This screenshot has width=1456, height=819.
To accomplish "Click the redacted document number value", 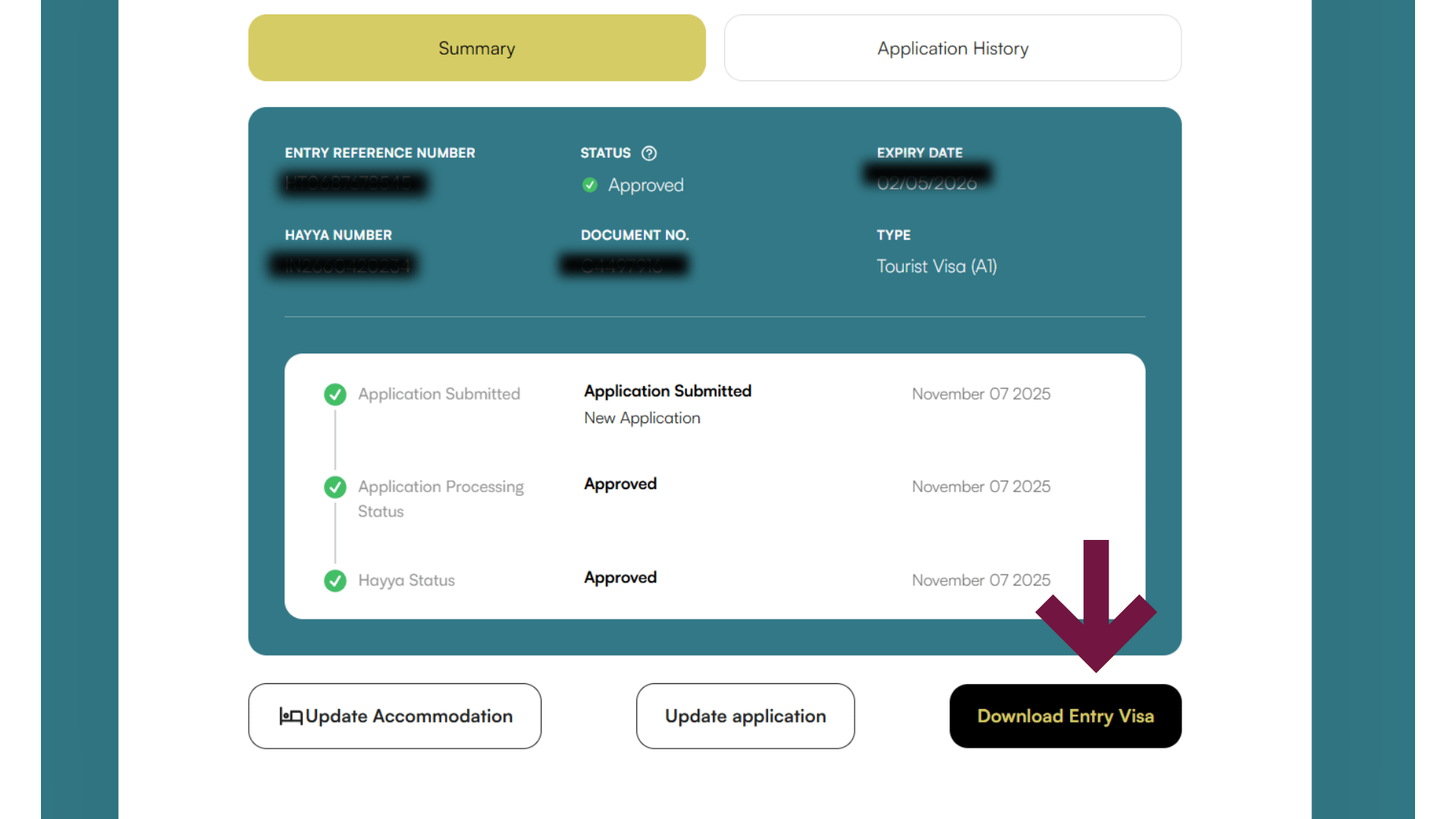I will coord(624,265).
